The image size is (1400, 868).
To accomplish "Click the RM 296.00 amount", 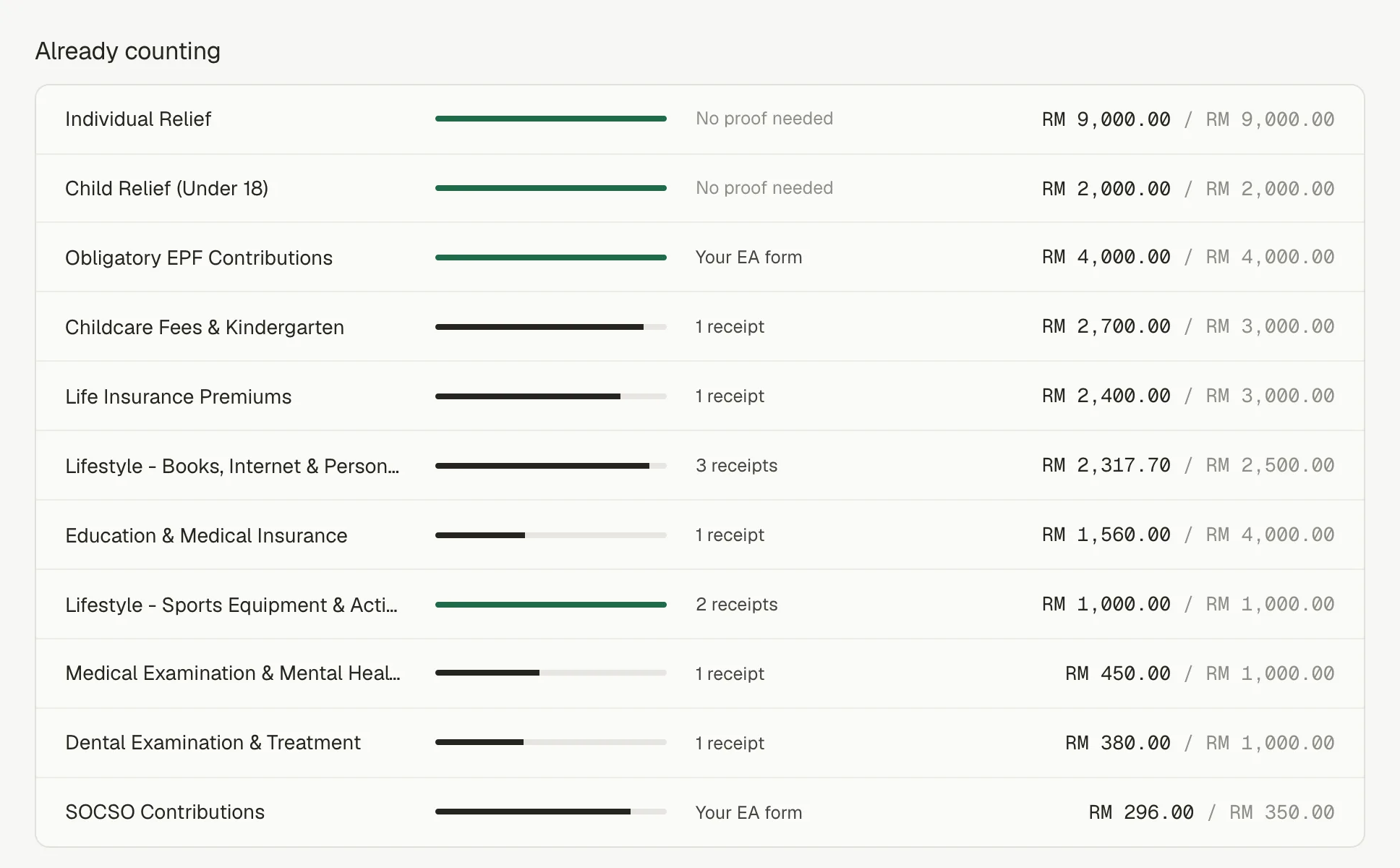I will 1141,812.
